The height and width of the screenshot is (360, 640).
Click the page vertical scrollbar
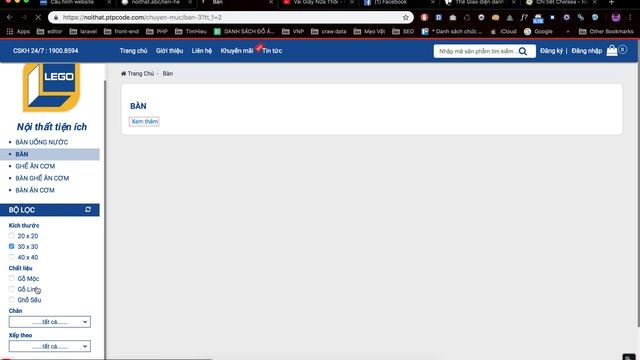pos(638,184)
